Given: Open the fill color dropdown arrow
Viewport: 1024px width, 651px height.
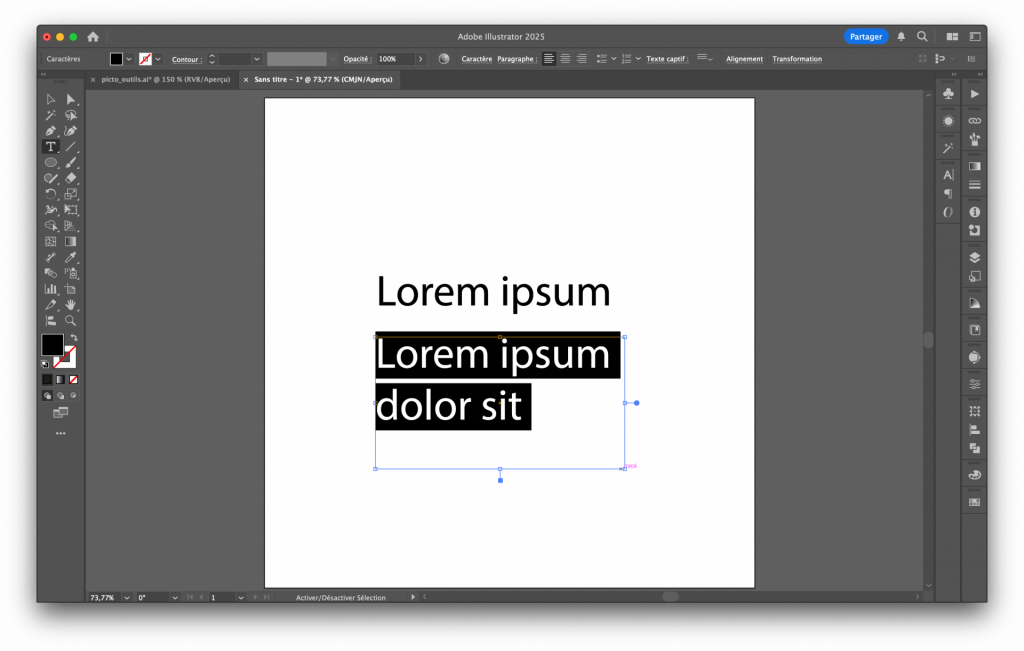Looking at the screenshot, I should coord(129,59).
